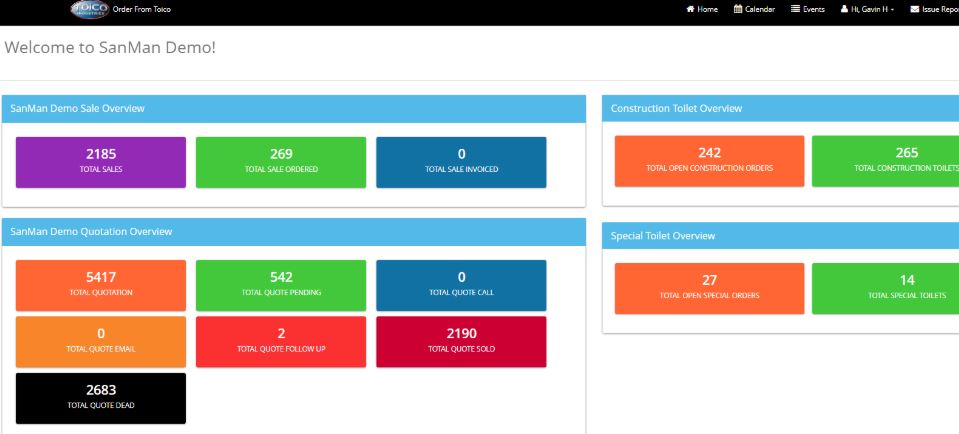This screenshot has width=959, height=434.
Task: Click the Home house icon
Action: click(690, 9)
